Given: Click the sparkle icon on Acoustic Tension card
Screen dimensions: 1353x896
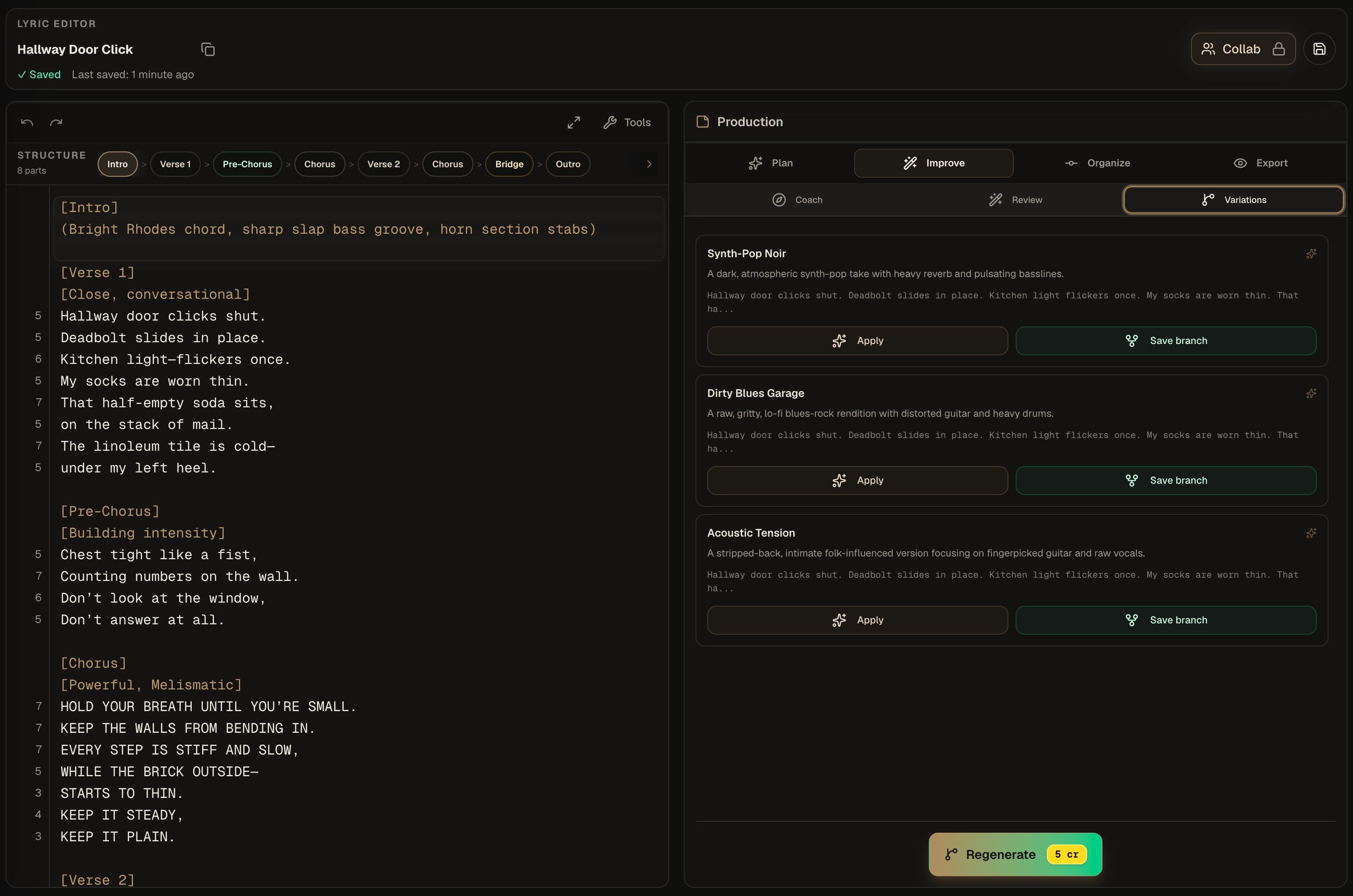Looking at the screenshot, I should (x=1310, y=533).
